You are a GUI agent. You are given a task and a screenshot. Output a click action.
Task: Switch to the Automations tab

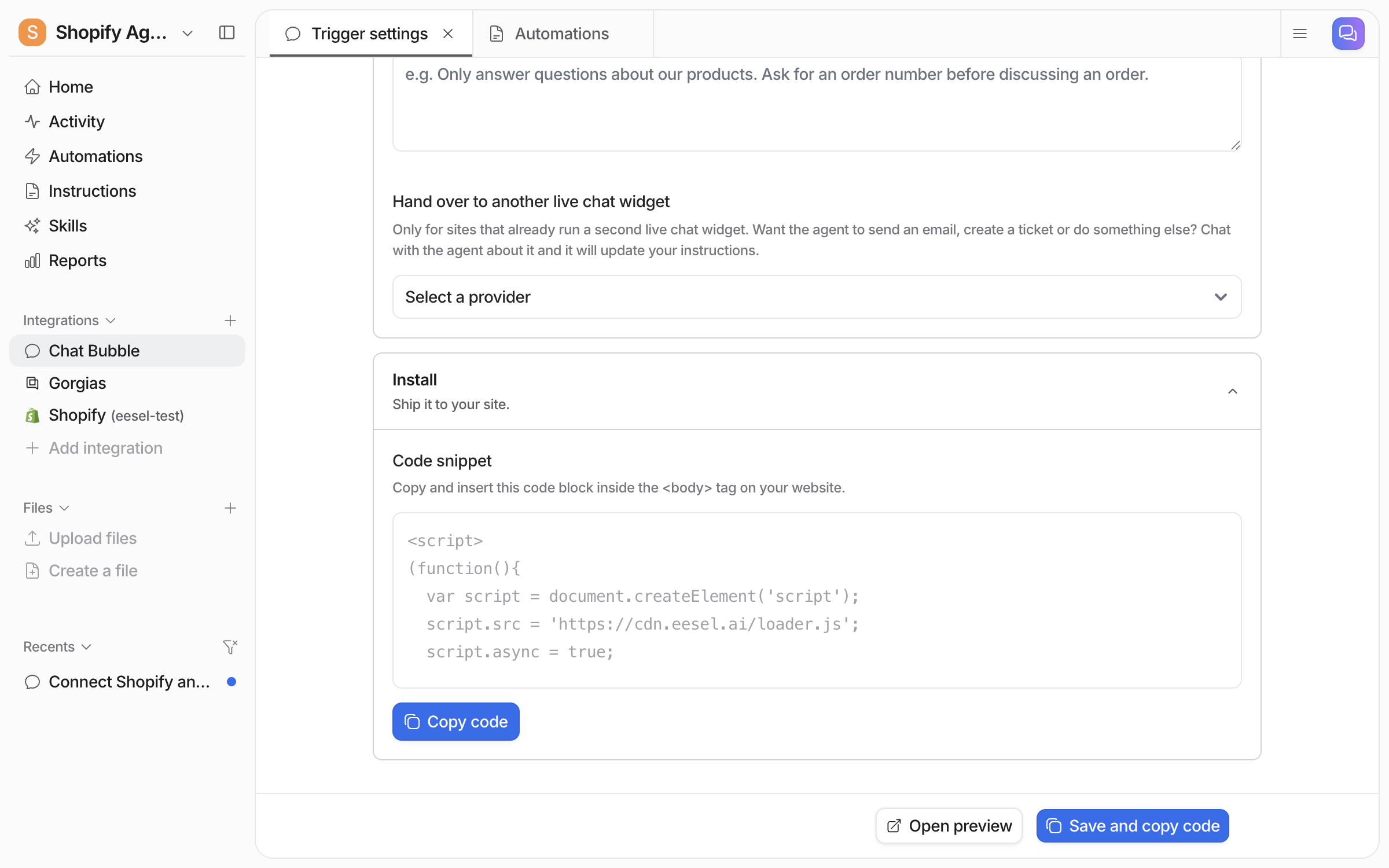[x=563, y=34]
